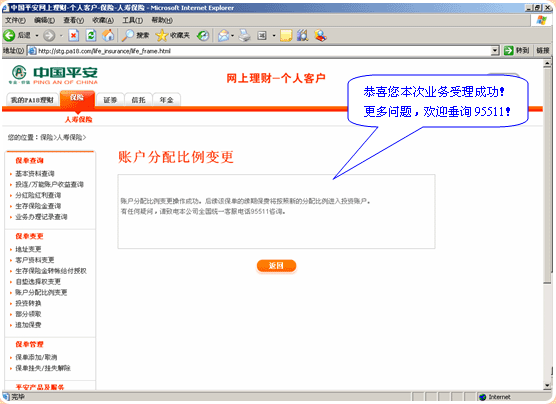Viewport: 556px width, 404px height.
Task: Open 投连/万能账户收益查询 link
Action: 49,184
